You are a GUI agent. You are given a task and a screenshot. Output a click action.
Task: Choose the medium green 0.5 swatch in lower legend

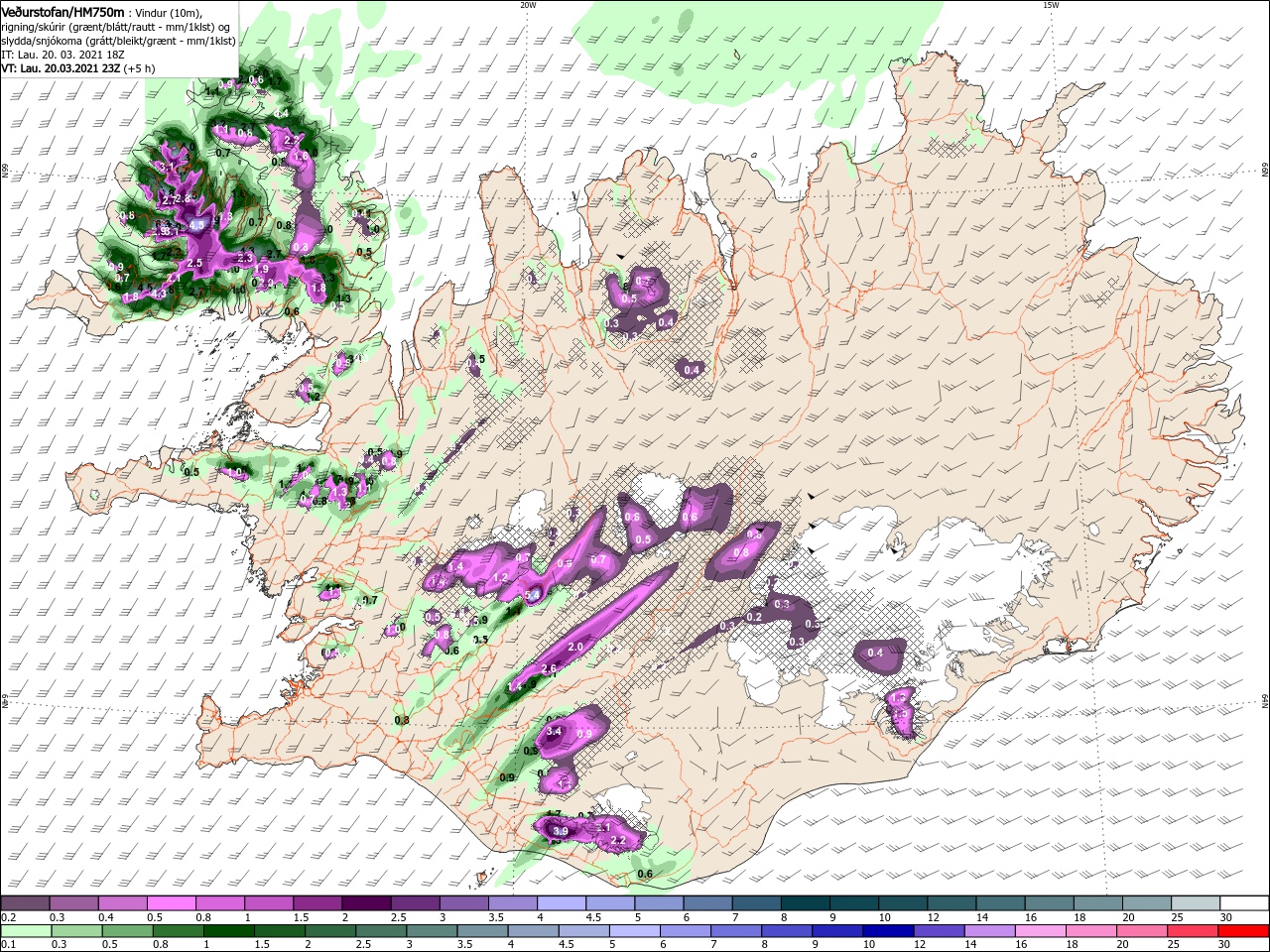pyautogui.click(x=126, y=930)
